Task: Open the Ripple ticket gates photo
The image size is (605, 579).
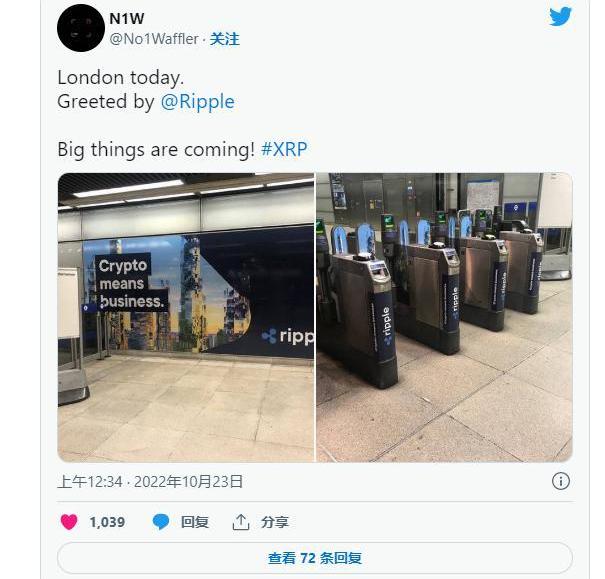Action: coord(444,317)
